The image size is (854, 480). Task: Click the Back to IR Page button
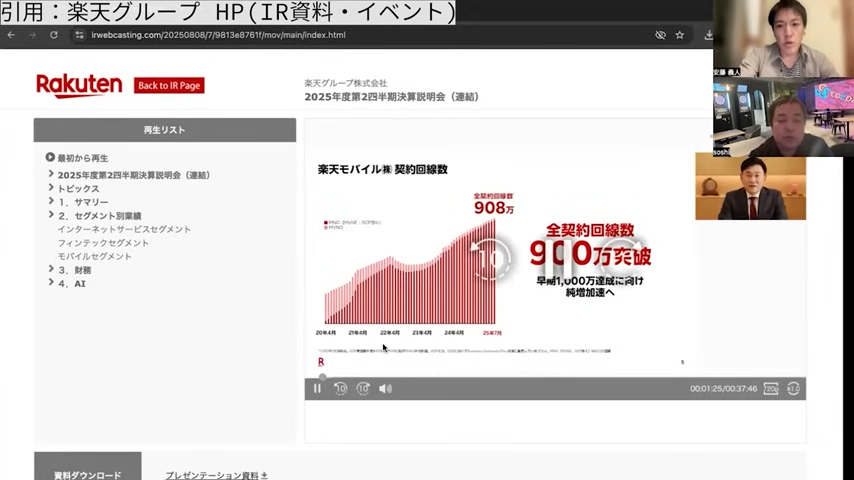click(169, 86)
